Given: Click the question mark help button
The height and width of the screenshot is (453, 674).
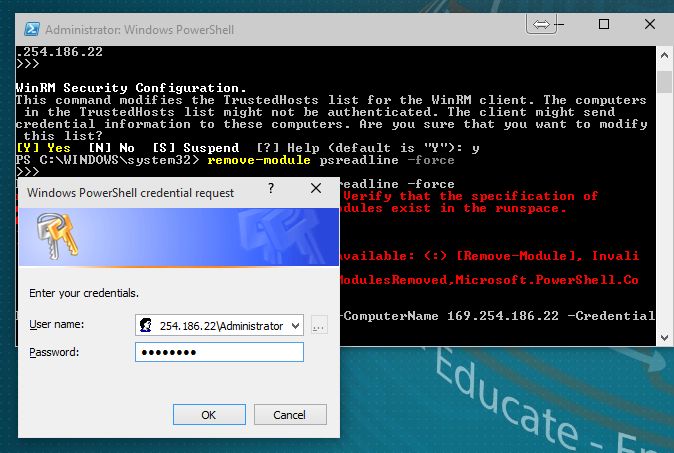Looking at the screenshot, I should pyautogui.click(x=273, y=188).
